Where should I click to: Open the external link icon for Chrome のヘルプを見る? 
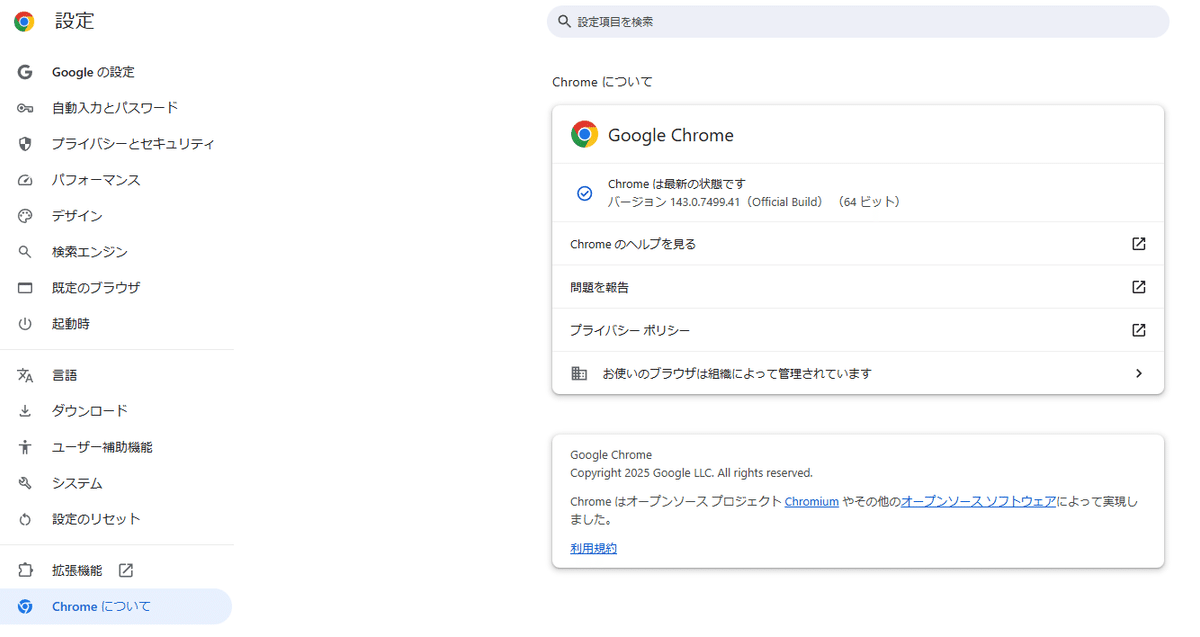pyautogui.click(x=1138, y=243)
